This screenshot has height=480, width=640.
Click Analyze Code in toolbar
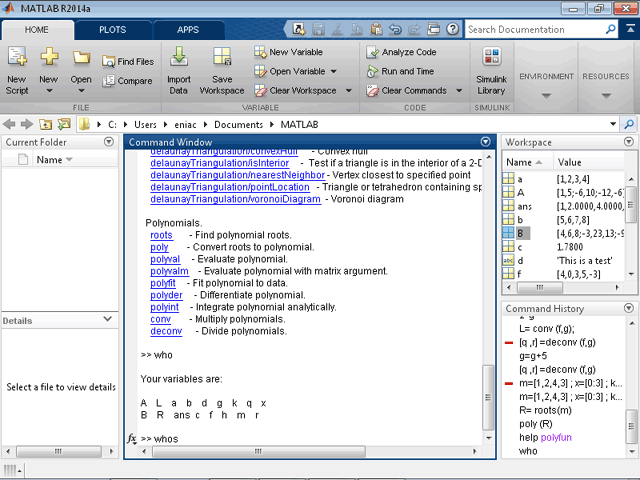pos(400,52)
